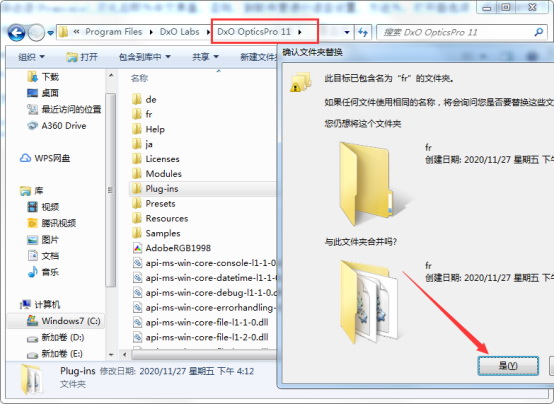This screenshot has width=554, height=404.
Task: Select Windows7 (C:) drive
Action: tap(64, 321)
